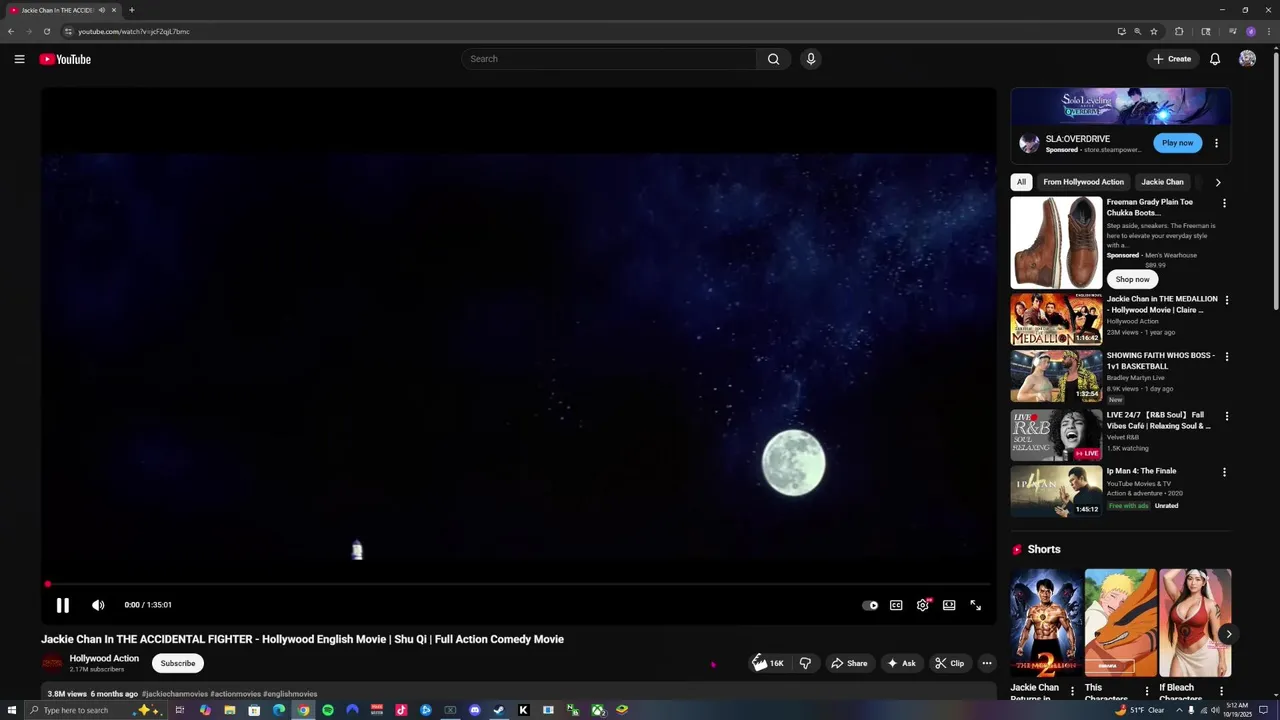Subscribe to Hollywood Action

[178, 663]
